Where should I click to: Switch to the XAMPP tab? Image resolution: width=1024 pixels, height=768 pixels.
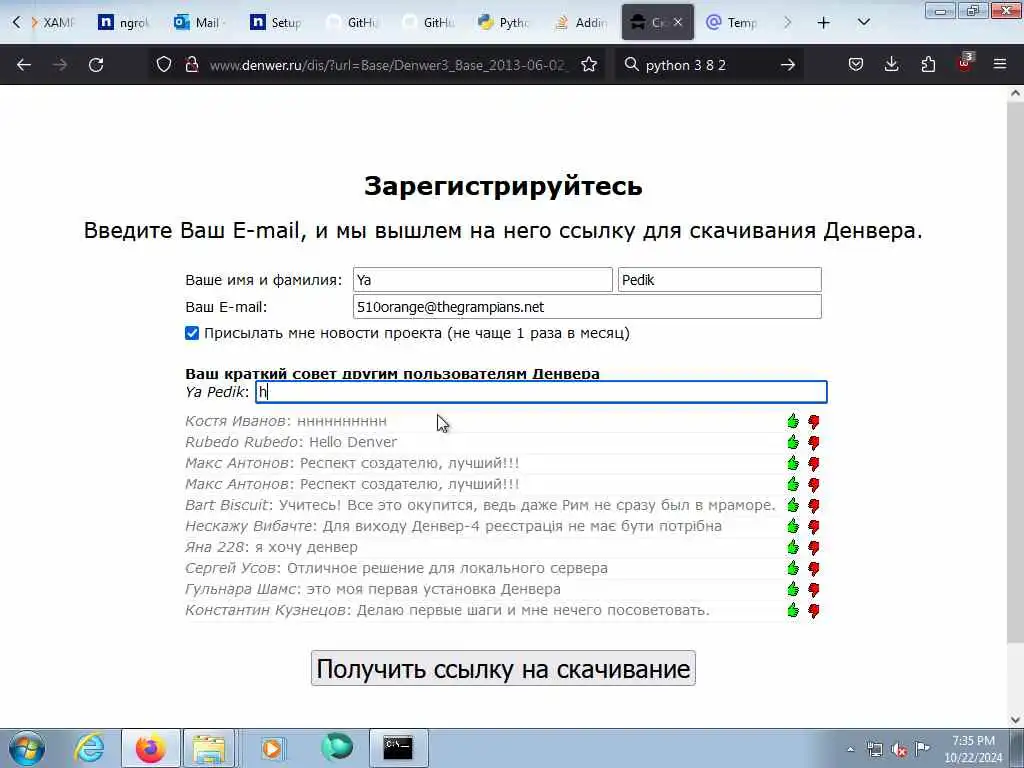[52, 22]
